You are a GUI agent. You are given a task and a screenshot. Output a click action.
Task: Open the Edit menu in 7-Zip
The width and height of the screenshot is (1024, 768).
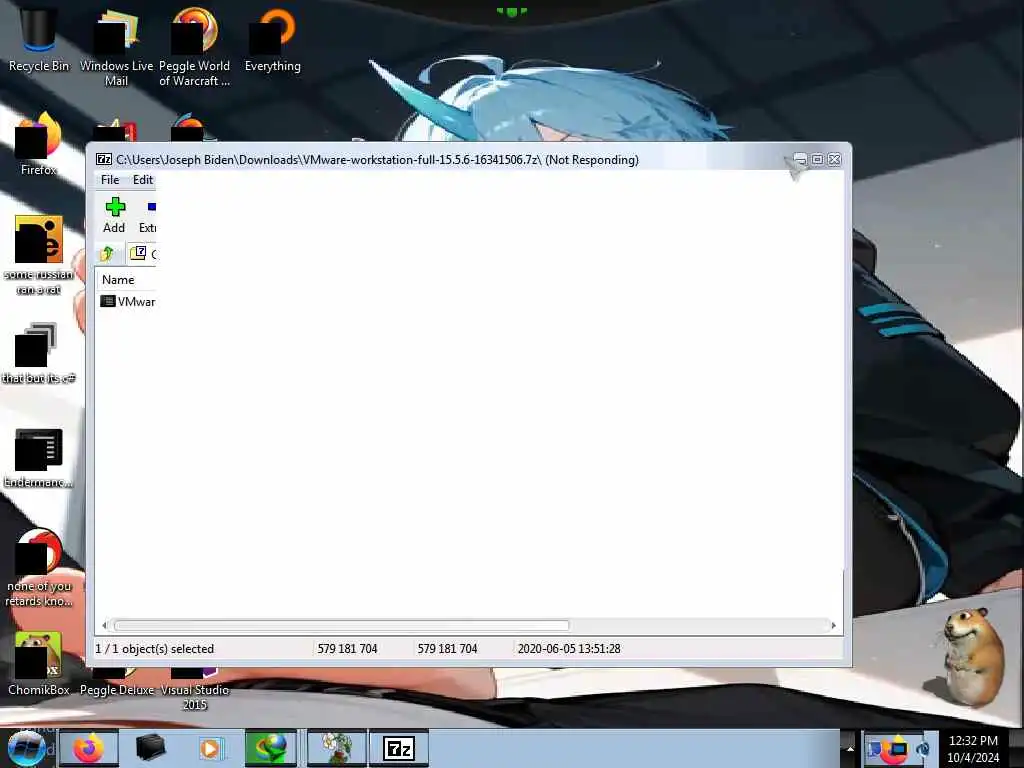pos(142,180)
